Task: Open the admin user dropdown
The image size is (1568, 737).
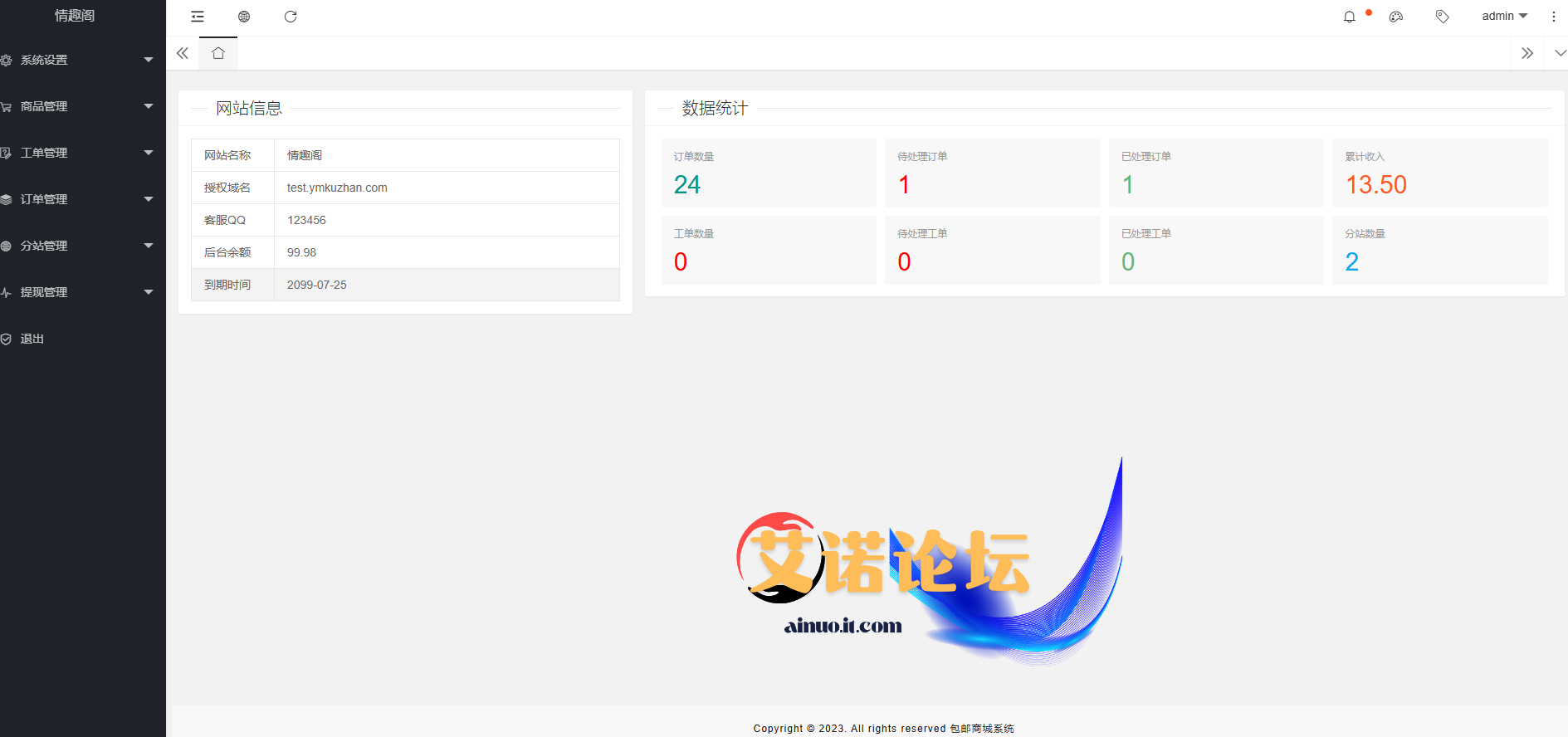Action: (x=1504, y=17)
